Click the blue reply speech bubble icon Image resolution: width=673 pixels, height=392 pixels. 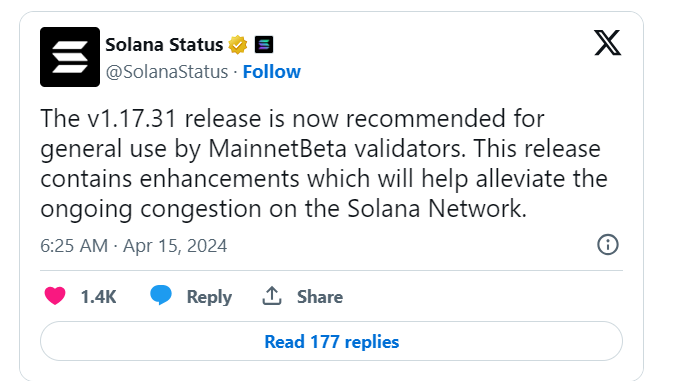161,295
